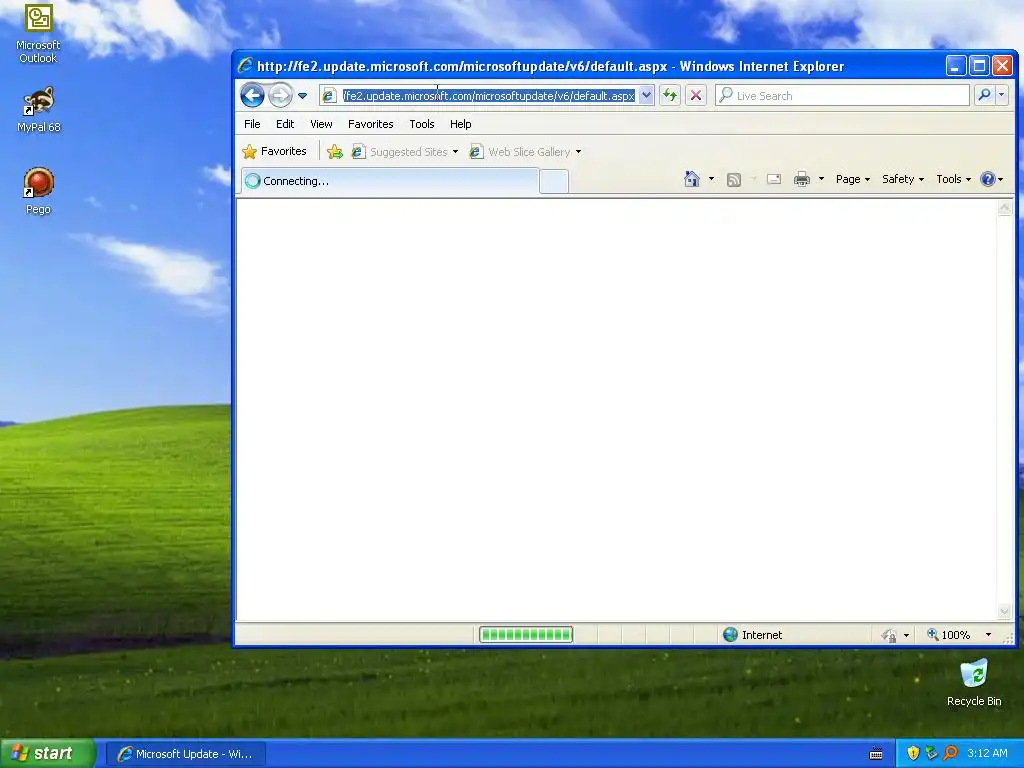Open the Safety command bar menu
This screenshot has height=768, width=1024.
point(903,179)
